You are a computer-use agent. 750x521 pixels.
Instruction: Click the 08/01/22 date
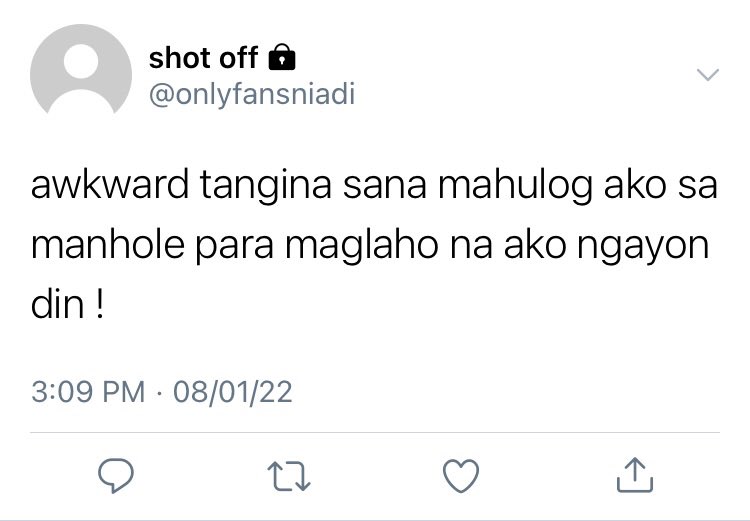click(x=232, y=392)
